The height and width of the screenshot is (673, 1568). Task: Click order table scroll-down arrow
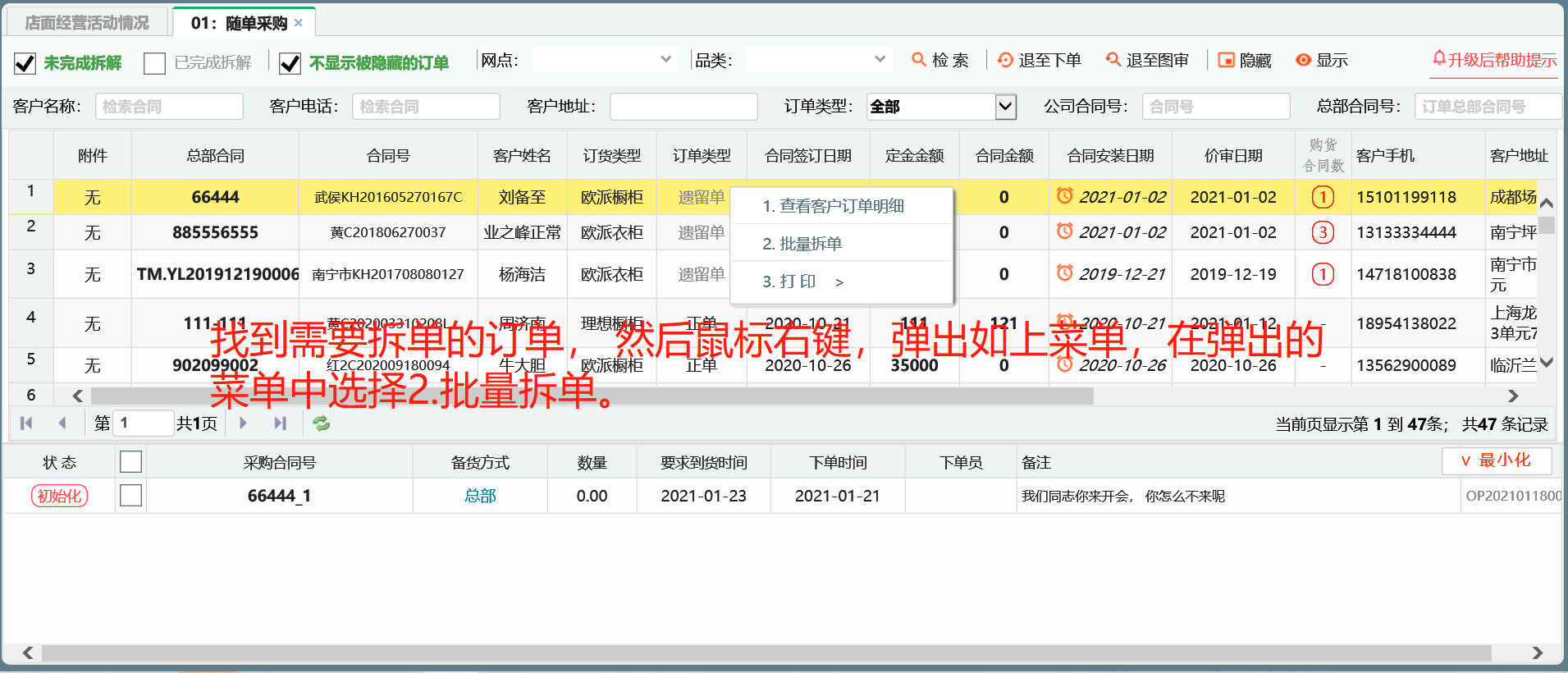(1547, 362)
